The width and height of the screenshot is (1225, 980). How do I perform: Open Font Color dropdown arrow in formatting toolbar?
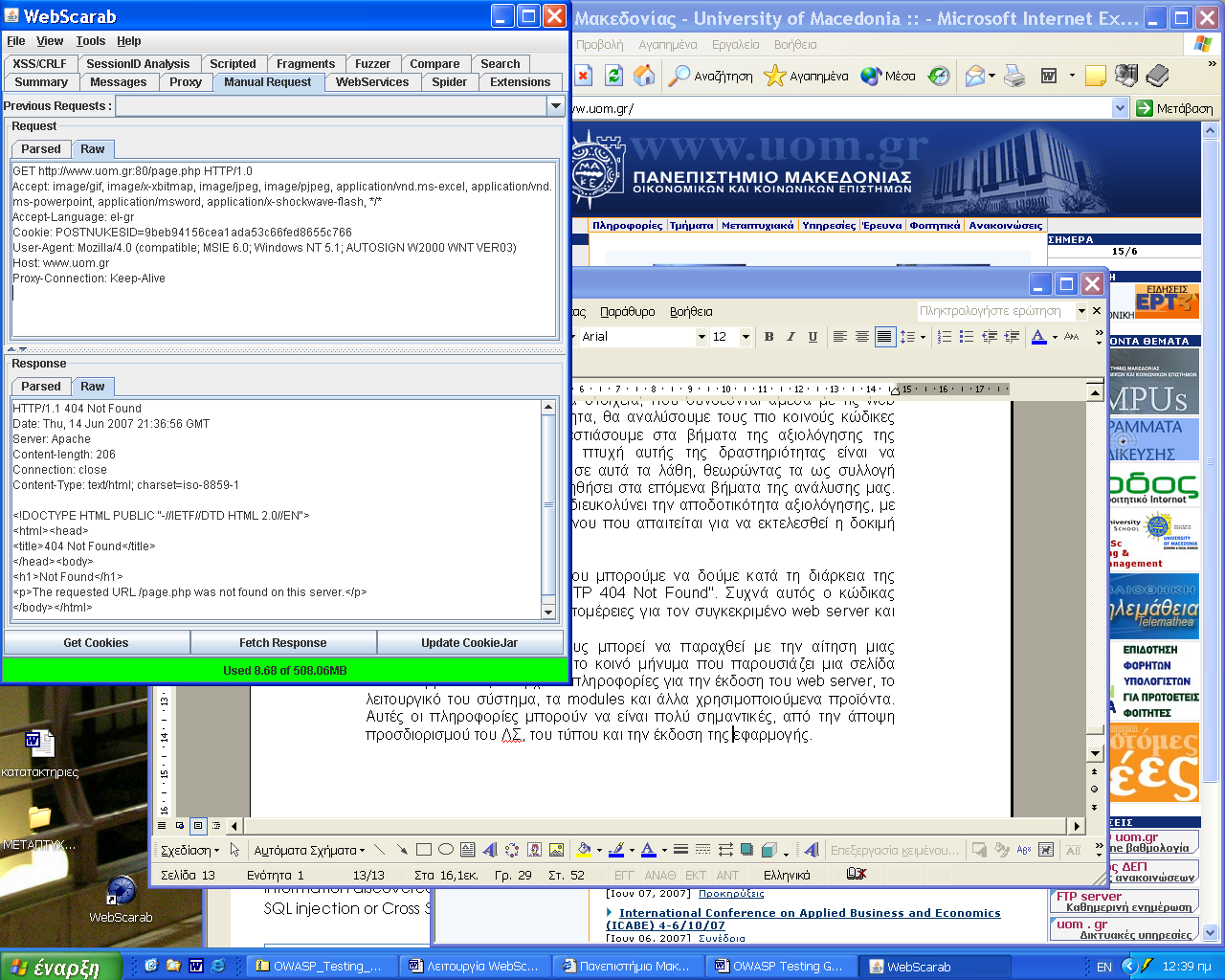(x=1055, y=337)
